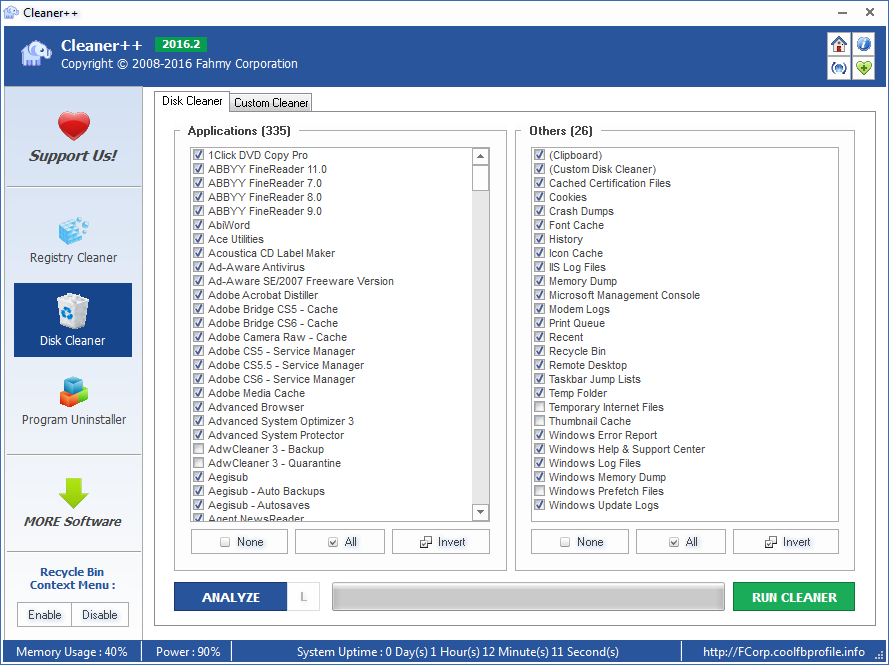The height and width of the screenshot is (665, 889).
Task: Click the blue info icon
Action: [x=863, y=44]
